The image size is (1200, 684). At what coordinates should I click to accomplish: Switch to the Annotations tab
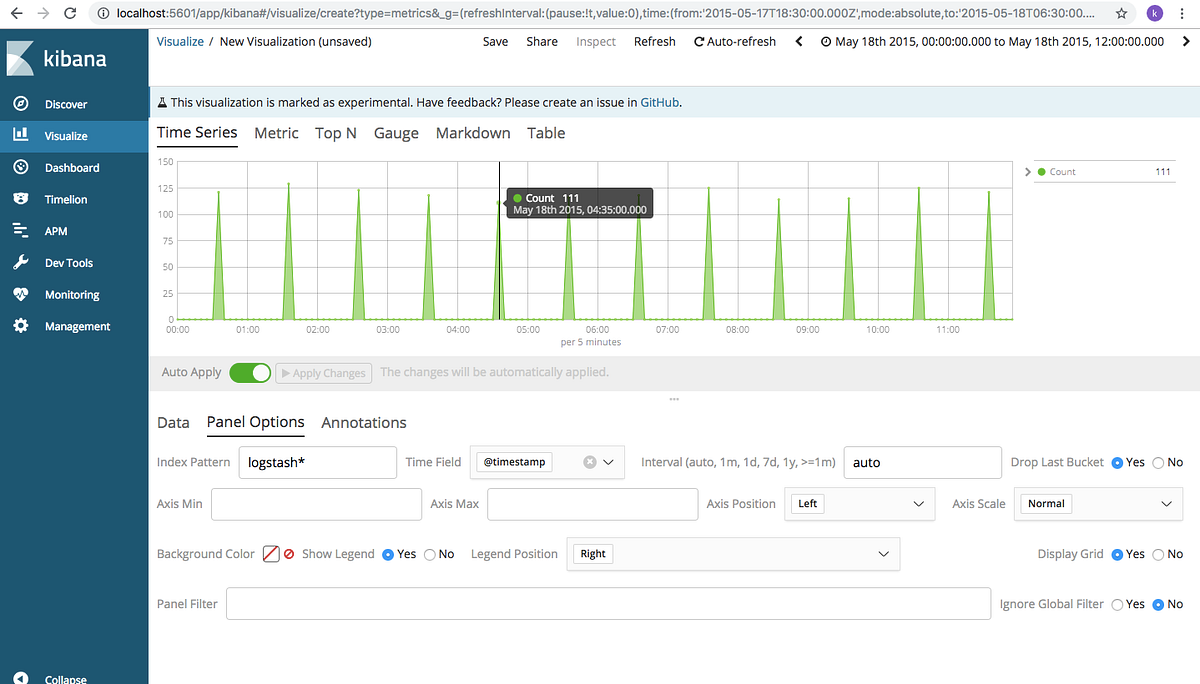tap(363, 422)
